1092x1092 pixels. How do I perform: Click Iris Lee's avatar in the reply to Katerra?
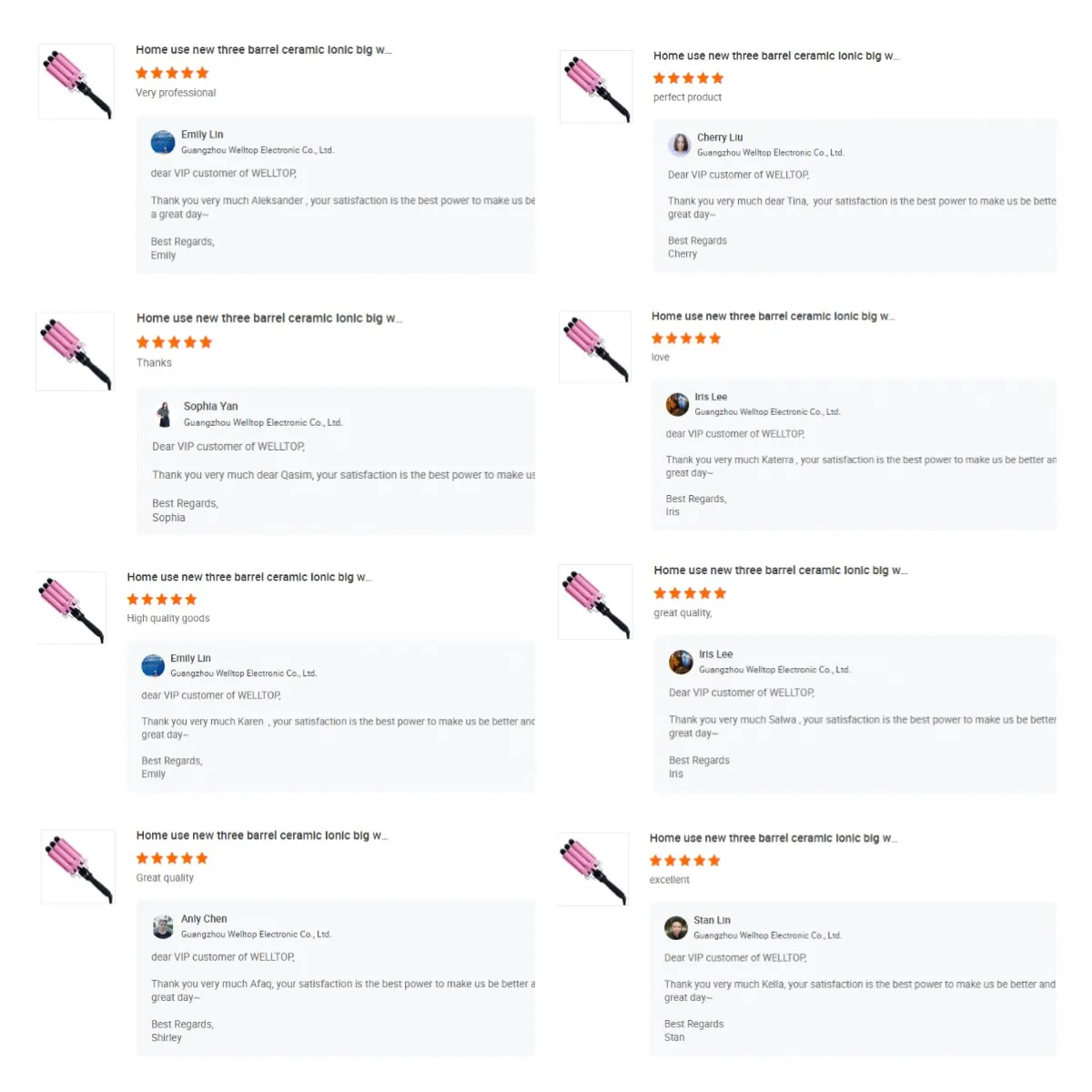[x=677, y=404]
